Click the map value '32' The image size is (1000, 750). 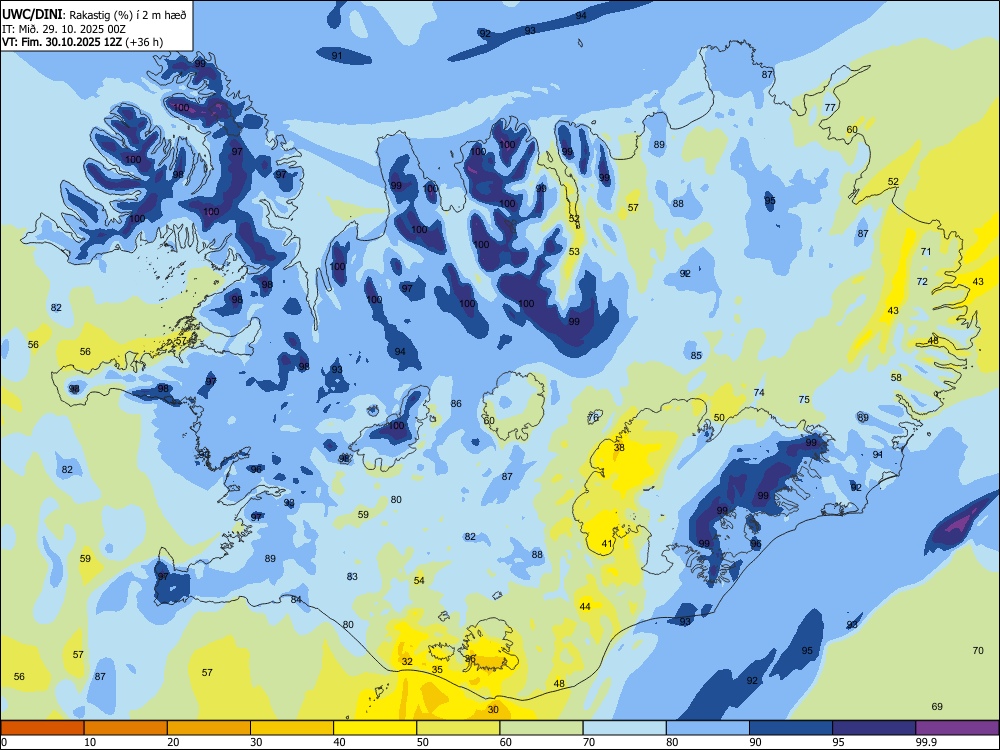click(407, 661)
